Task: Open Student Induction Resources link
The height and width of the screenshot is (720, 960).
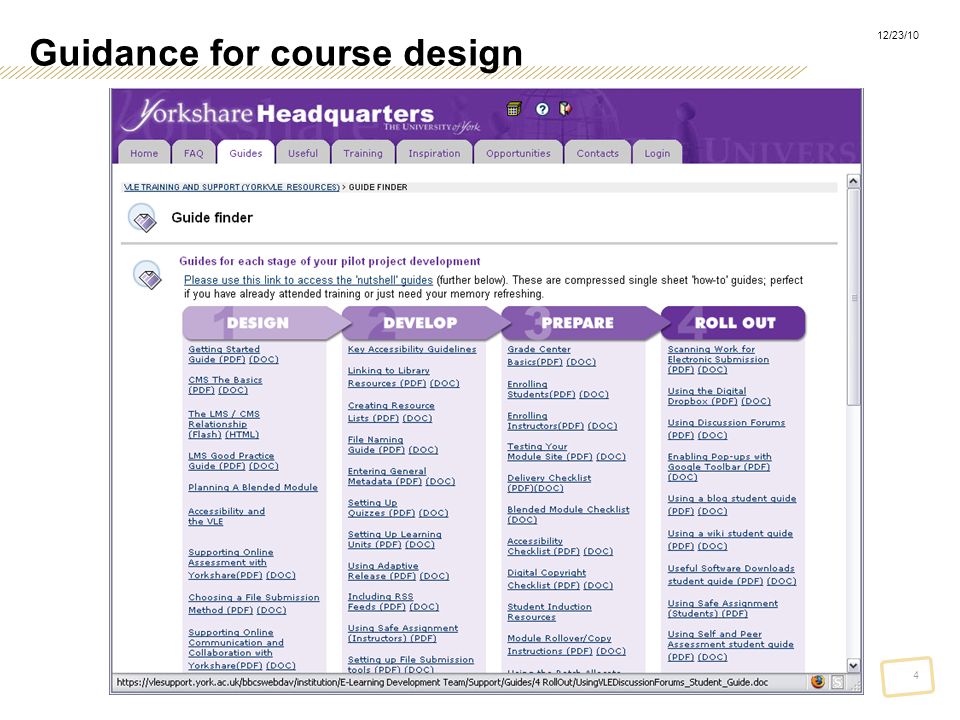Action: click(x=549, y=612)
